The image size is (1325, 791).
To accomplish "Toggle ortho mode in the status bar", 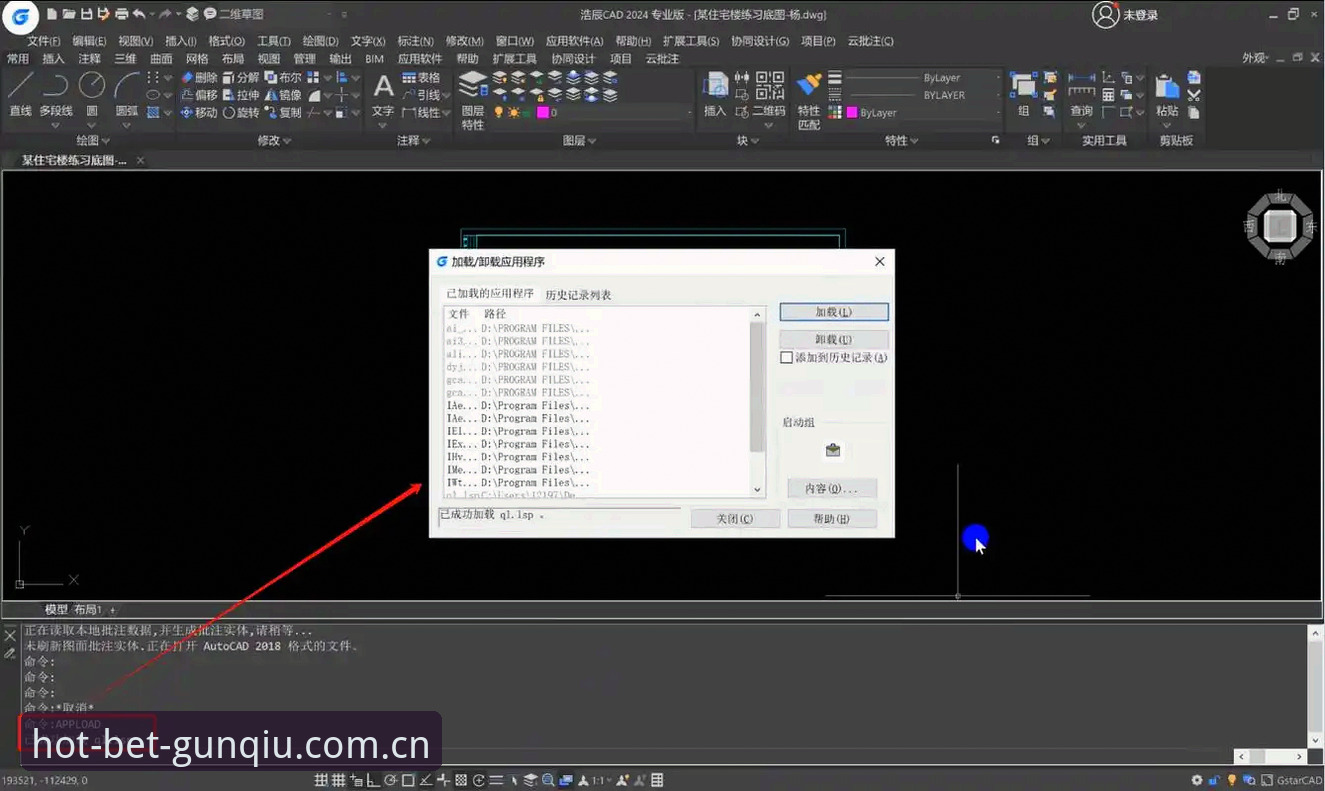I will [x=374, y=780].
